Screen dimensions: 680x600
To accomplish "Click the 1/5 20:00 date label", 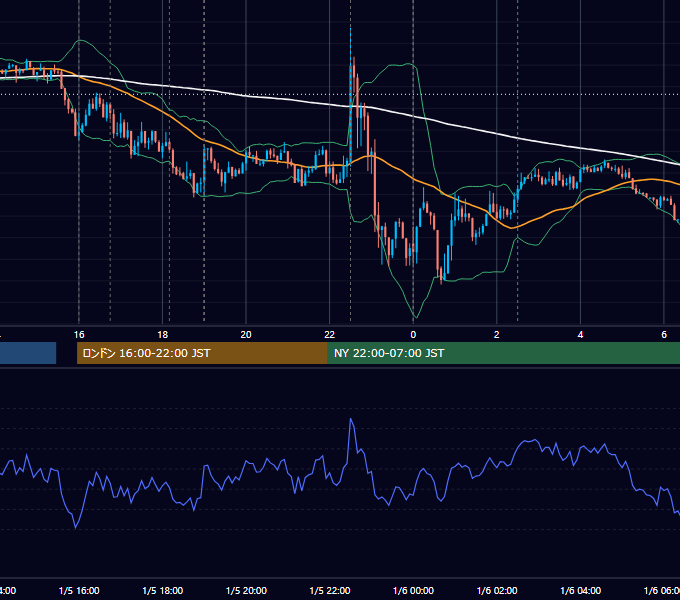I will 246,590.
